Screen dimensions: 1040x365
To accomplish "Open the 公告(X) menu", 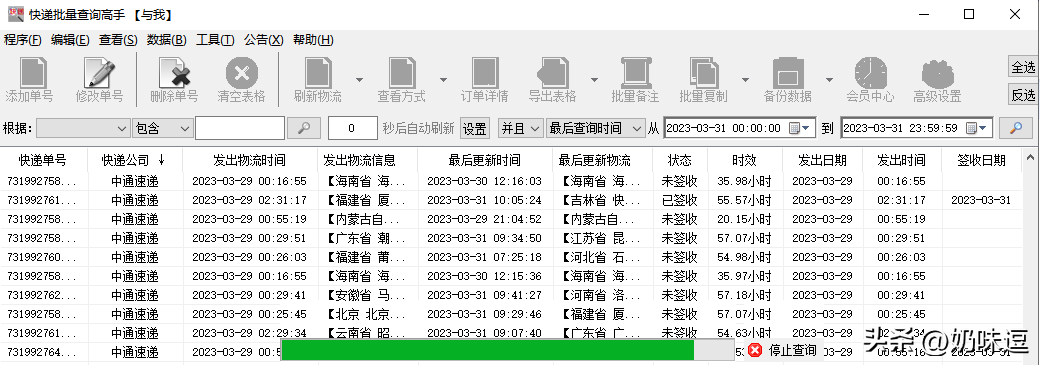I will [263, 40].
